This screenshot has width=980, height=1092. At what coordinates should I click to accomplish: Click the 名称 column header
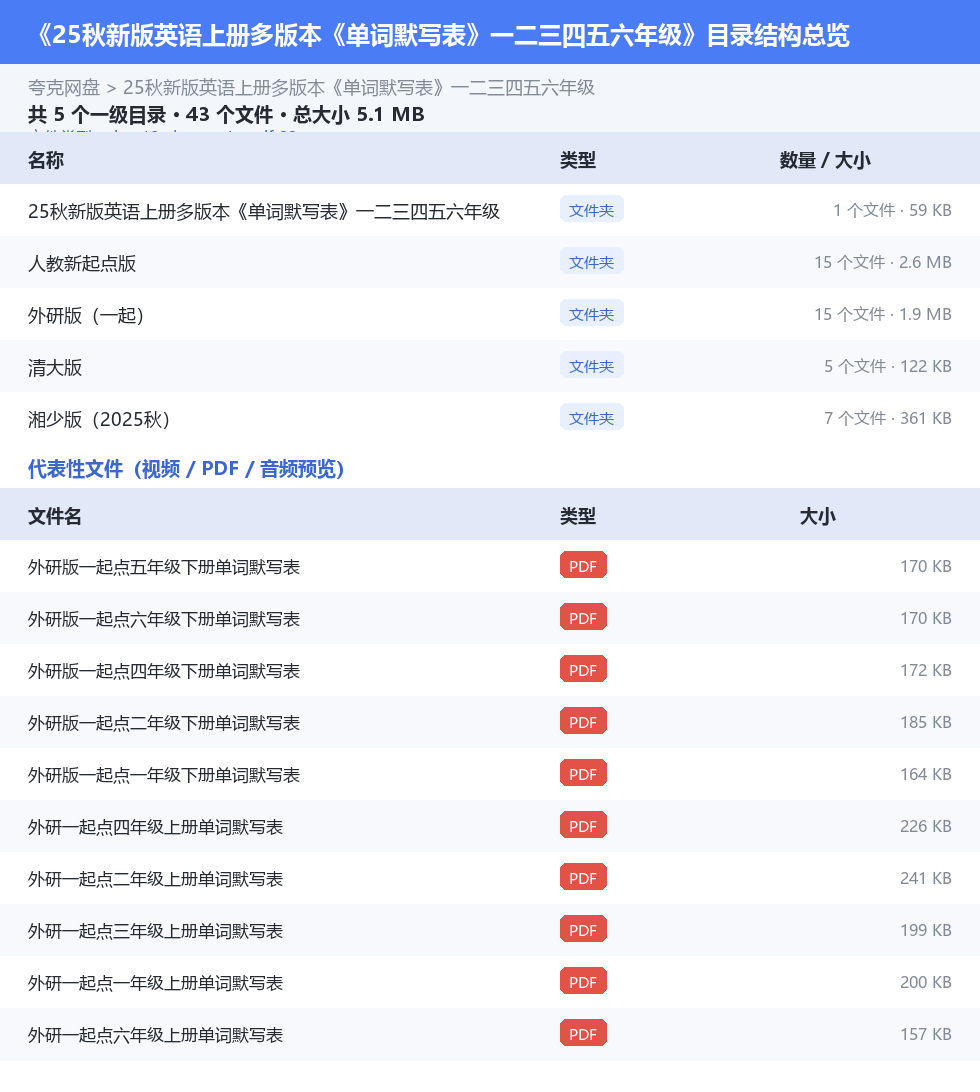pyautogui.click(x=46, y=160)
